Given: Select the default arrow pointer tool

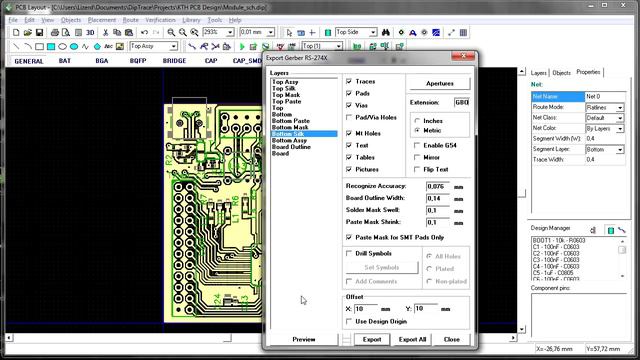Looking at the screenshot, I should (289, 32).
